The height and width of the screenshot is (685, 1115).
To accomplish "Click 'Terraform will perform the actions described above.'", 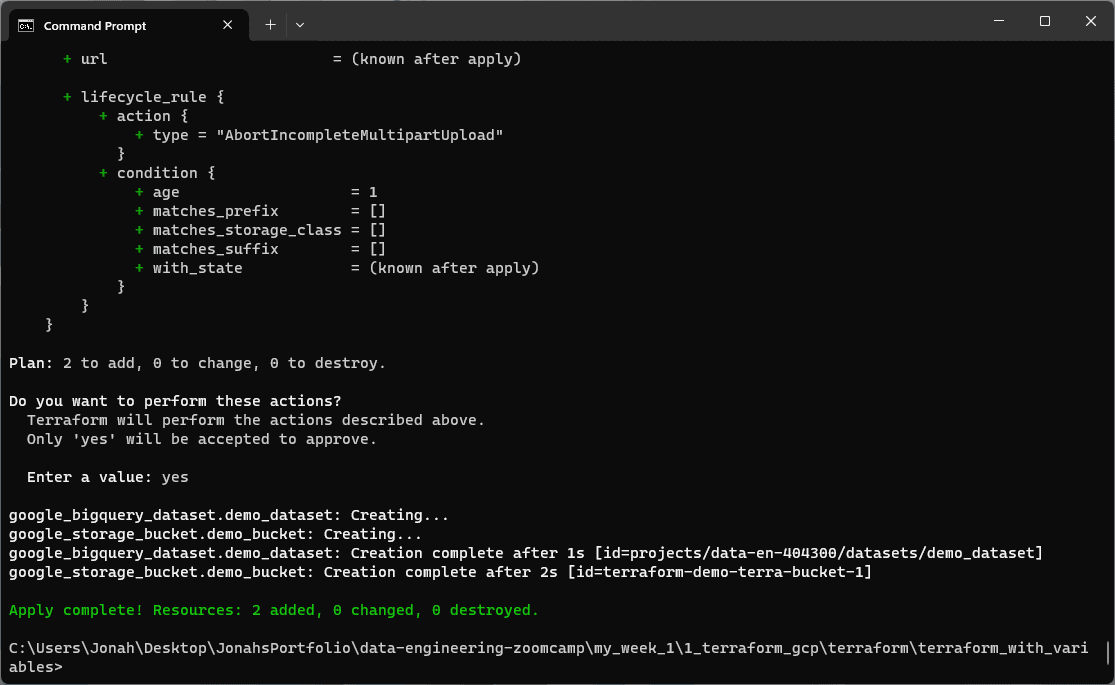I will (x=255, y=420).
